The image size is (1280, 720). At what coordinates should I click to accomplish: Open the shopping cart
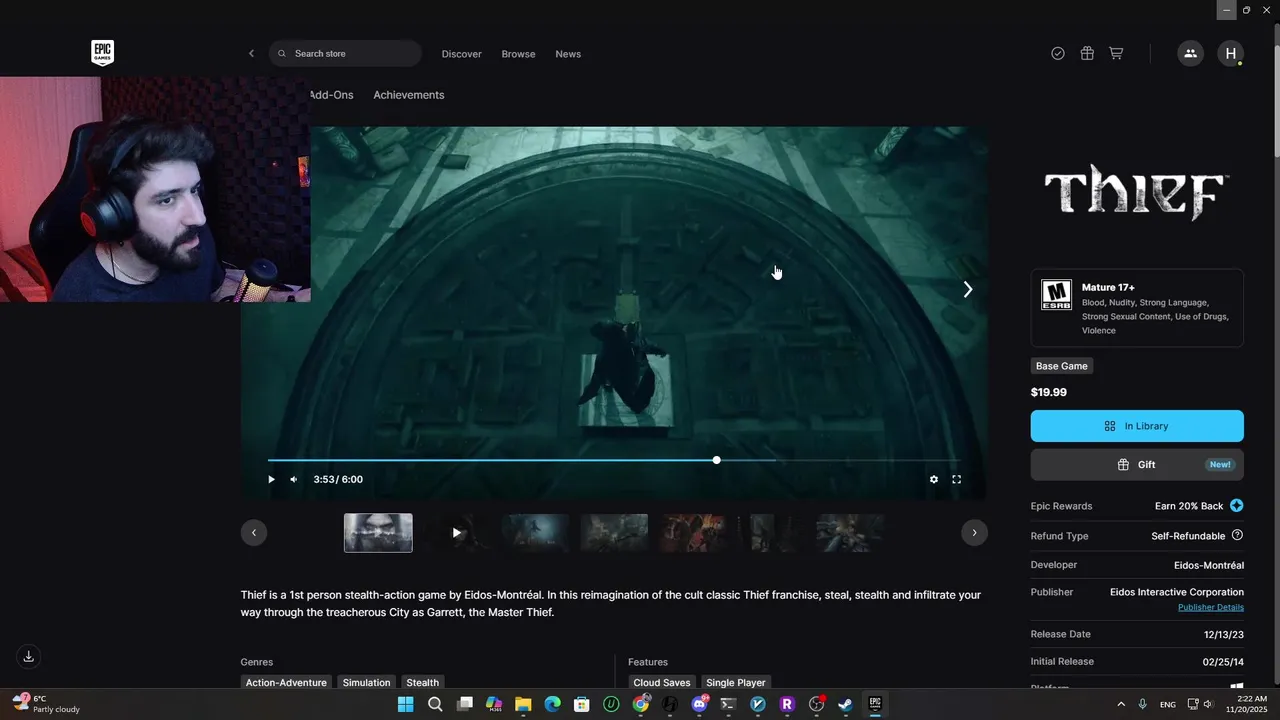(1116, 53)
